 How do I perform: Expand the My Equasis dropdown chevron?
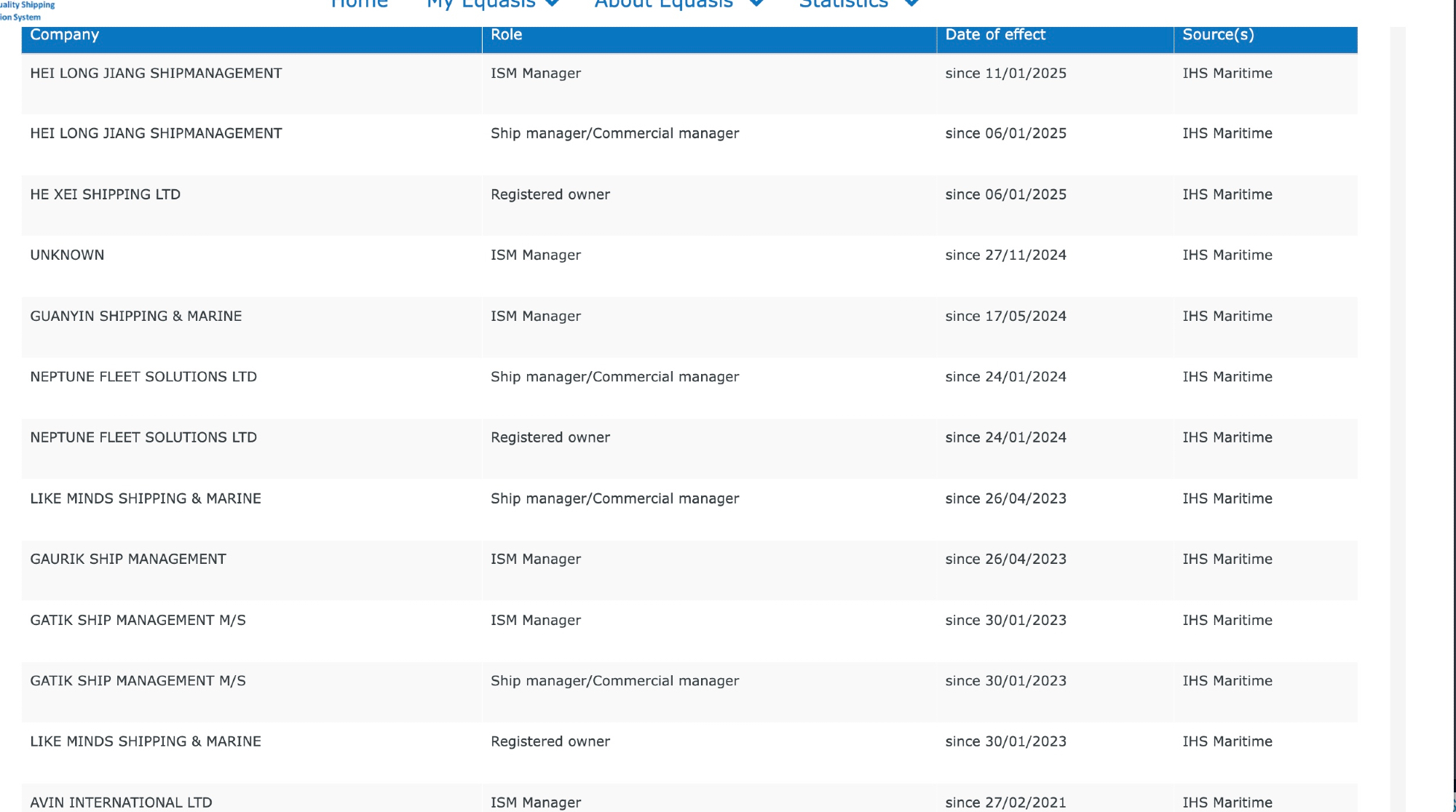[553, 4]
